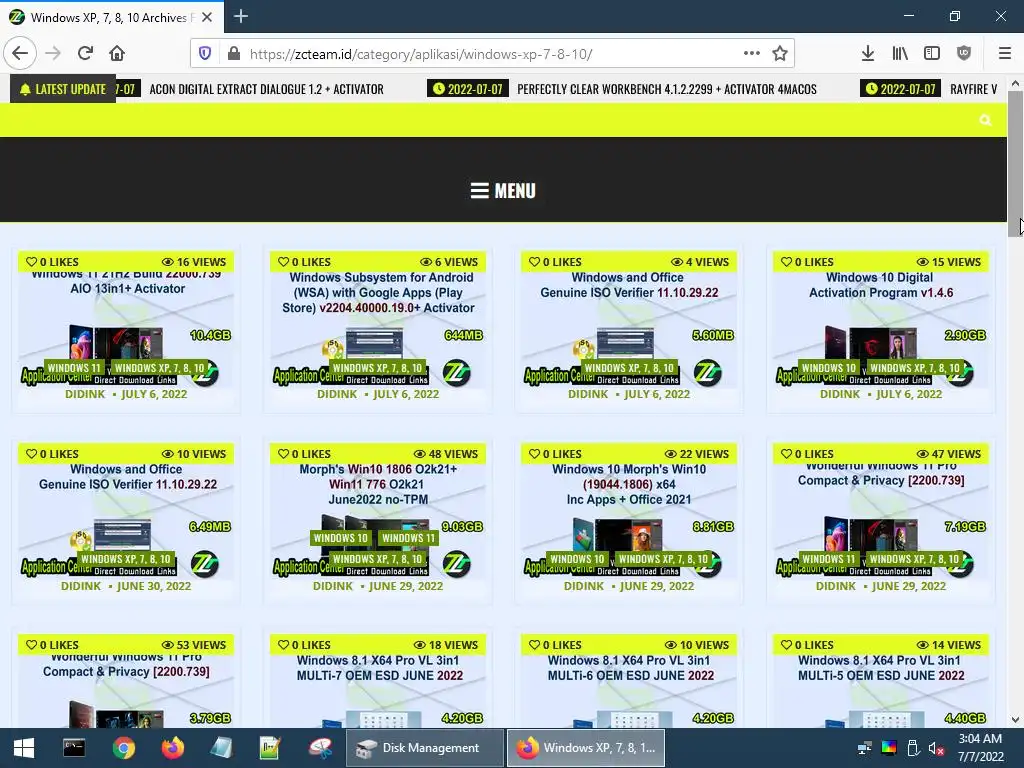Viewport: 1024px width, 768px height.
Task: Open the taskbar clock and date
Action: [x=980, y=748]
